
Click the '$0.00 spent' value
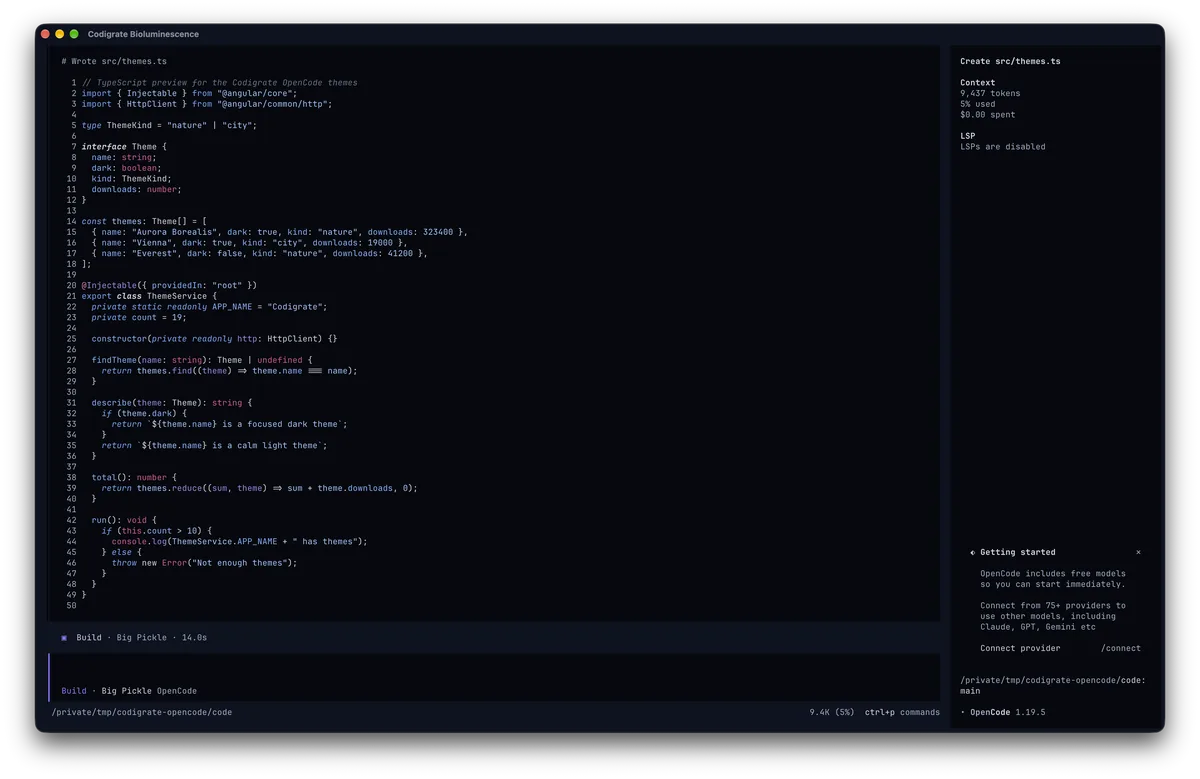[987, 115]
